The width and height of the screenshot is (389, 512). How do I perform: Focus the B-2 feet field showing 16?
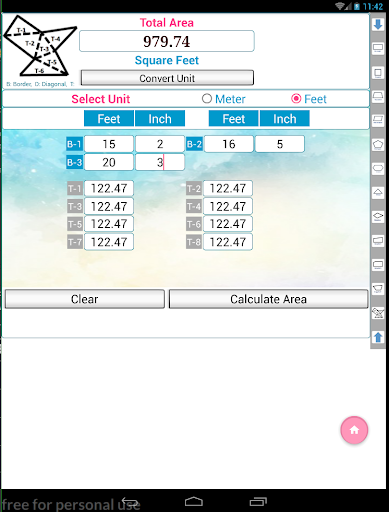[229, 144]
